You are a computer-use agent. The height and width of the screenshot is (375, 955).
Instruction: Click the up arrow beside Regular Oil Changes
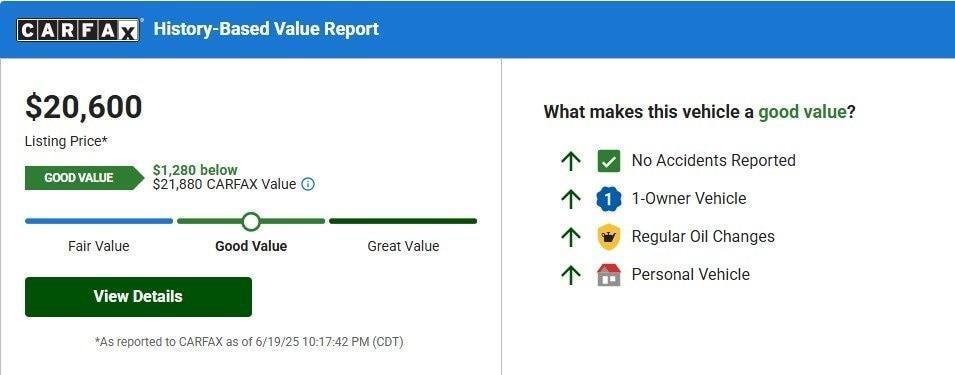point(570,237)
